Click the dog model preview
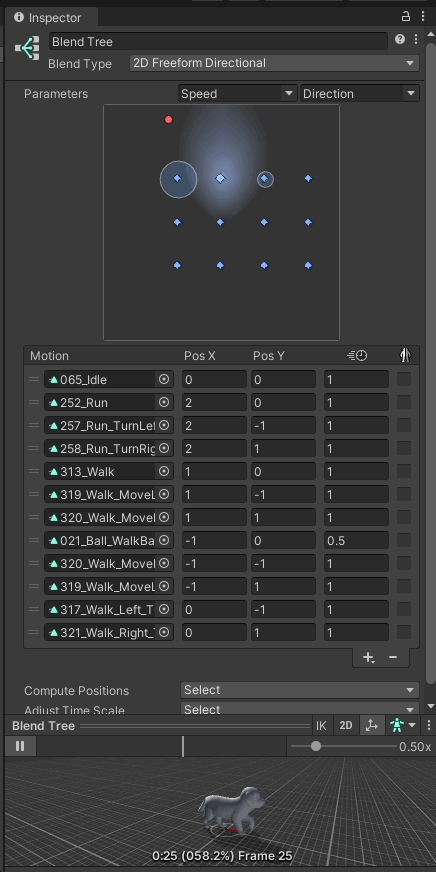 click(232, 809)
